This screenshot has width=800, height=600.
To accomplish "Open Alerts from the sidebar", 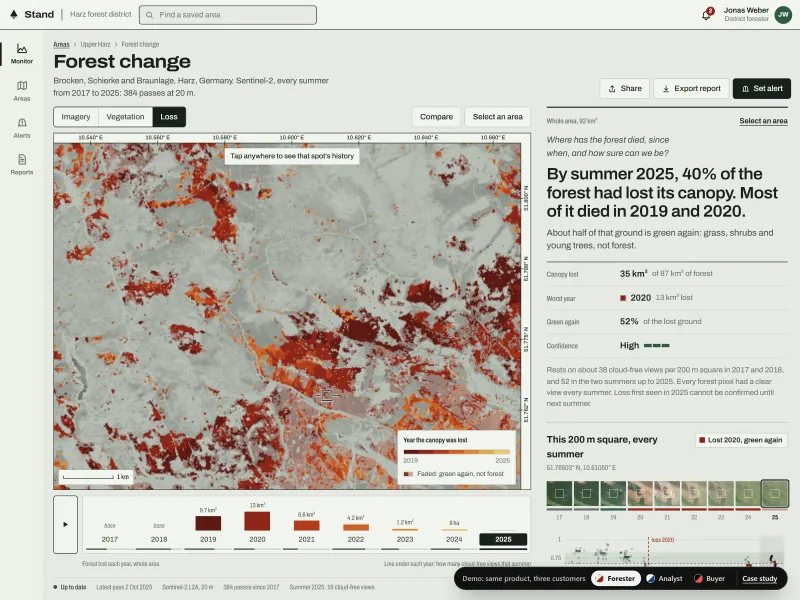I will click(x=21, y=128).
